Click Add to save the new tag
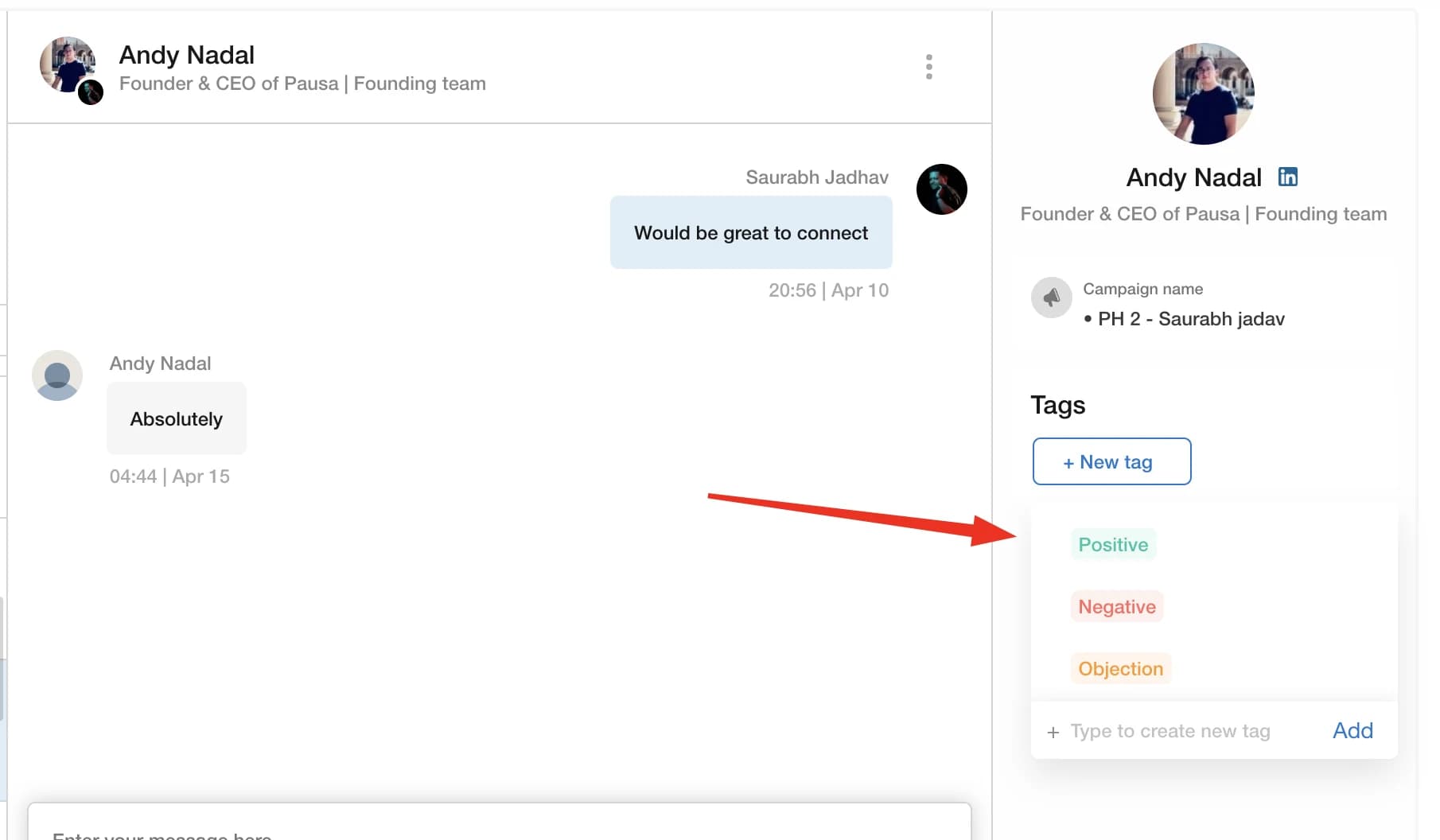This screenshot has height=840, width=1440. [1352, 730]
